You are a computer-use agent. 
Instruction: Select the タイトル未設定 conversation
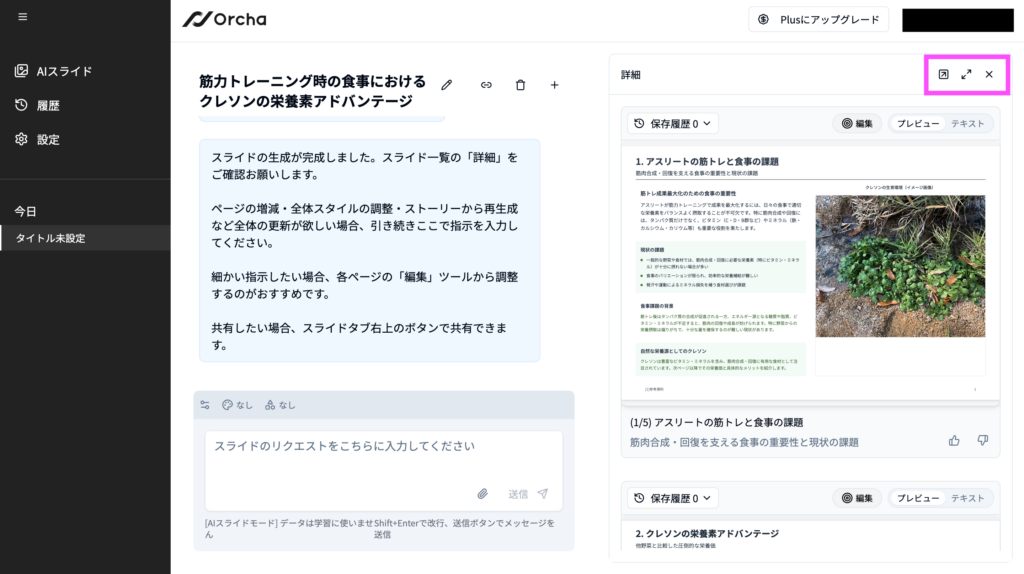[x=85, y=238]
